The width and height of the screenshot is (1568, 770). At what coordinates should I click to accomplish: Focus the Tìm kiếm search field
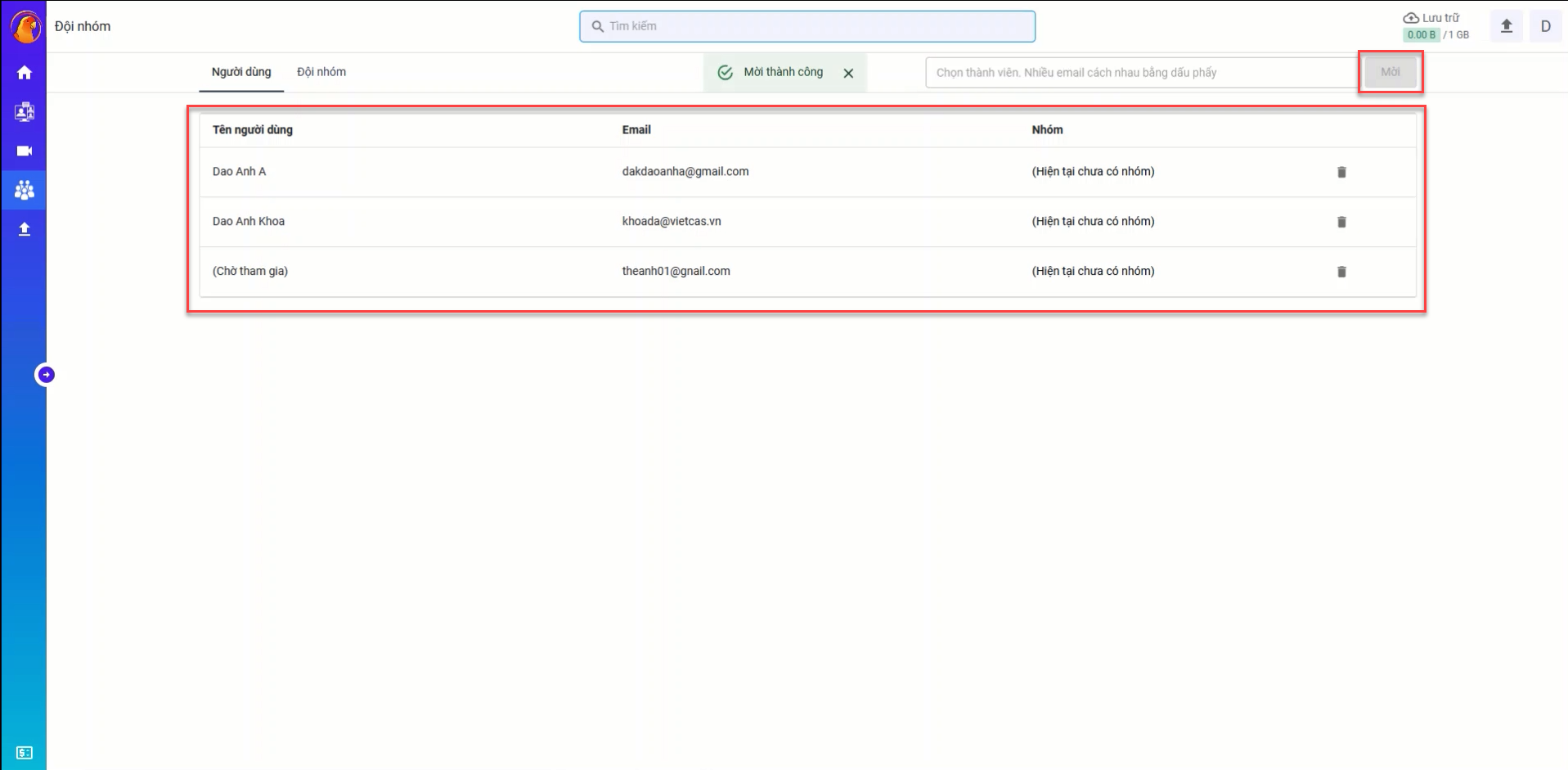click(807, 26)
